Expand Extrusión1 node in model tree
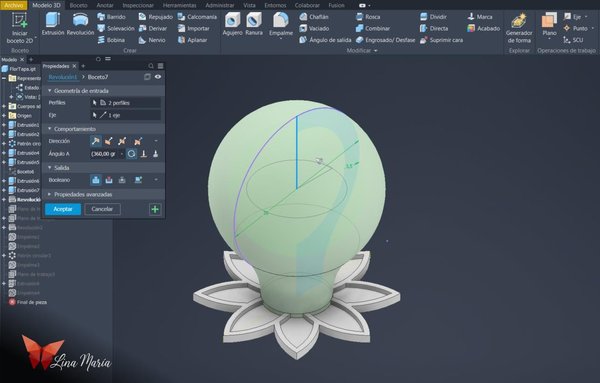600x383 pixels. point(4,125)
